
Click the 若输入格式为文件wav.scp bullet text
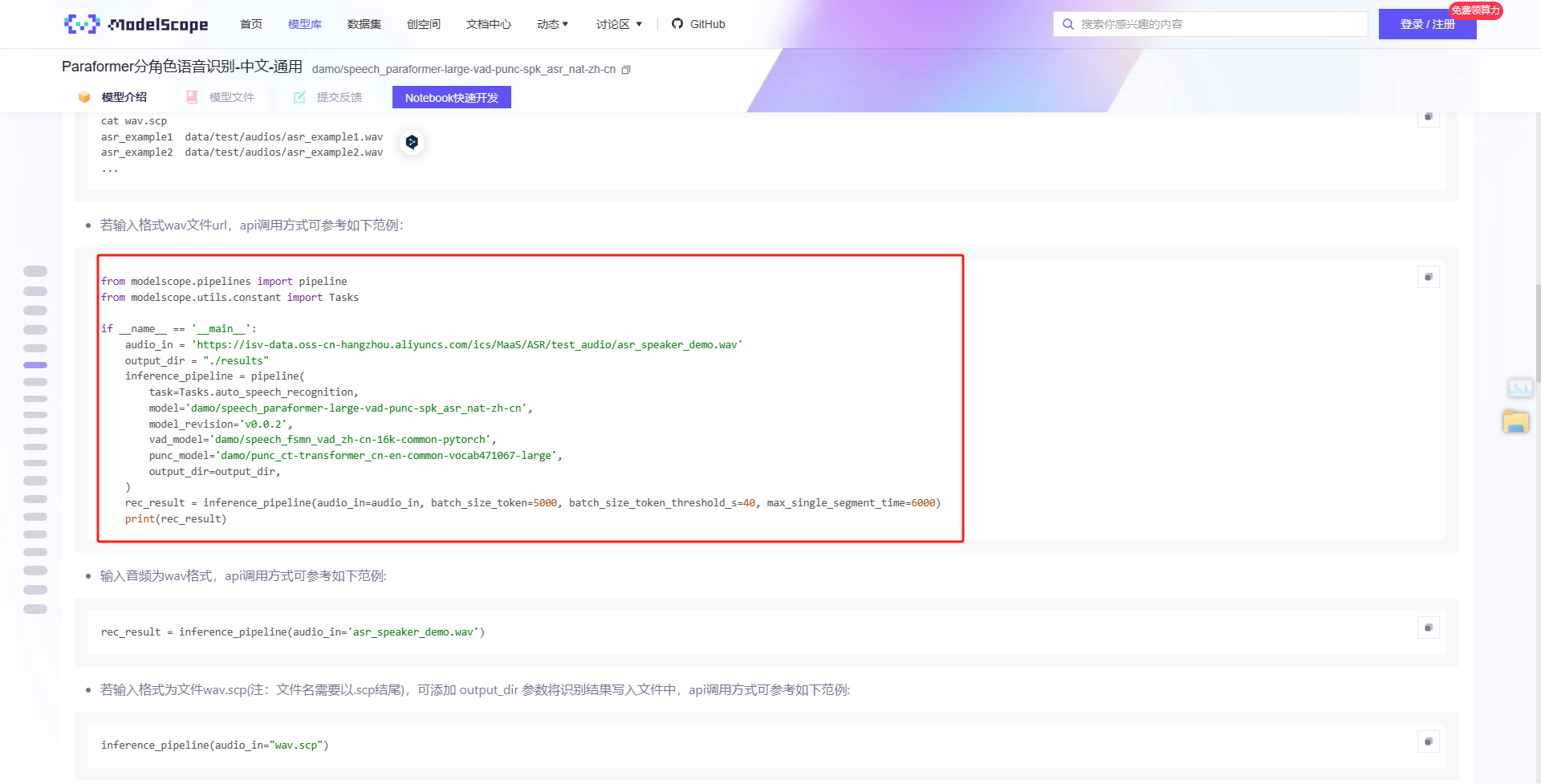[x=475, y=690]
